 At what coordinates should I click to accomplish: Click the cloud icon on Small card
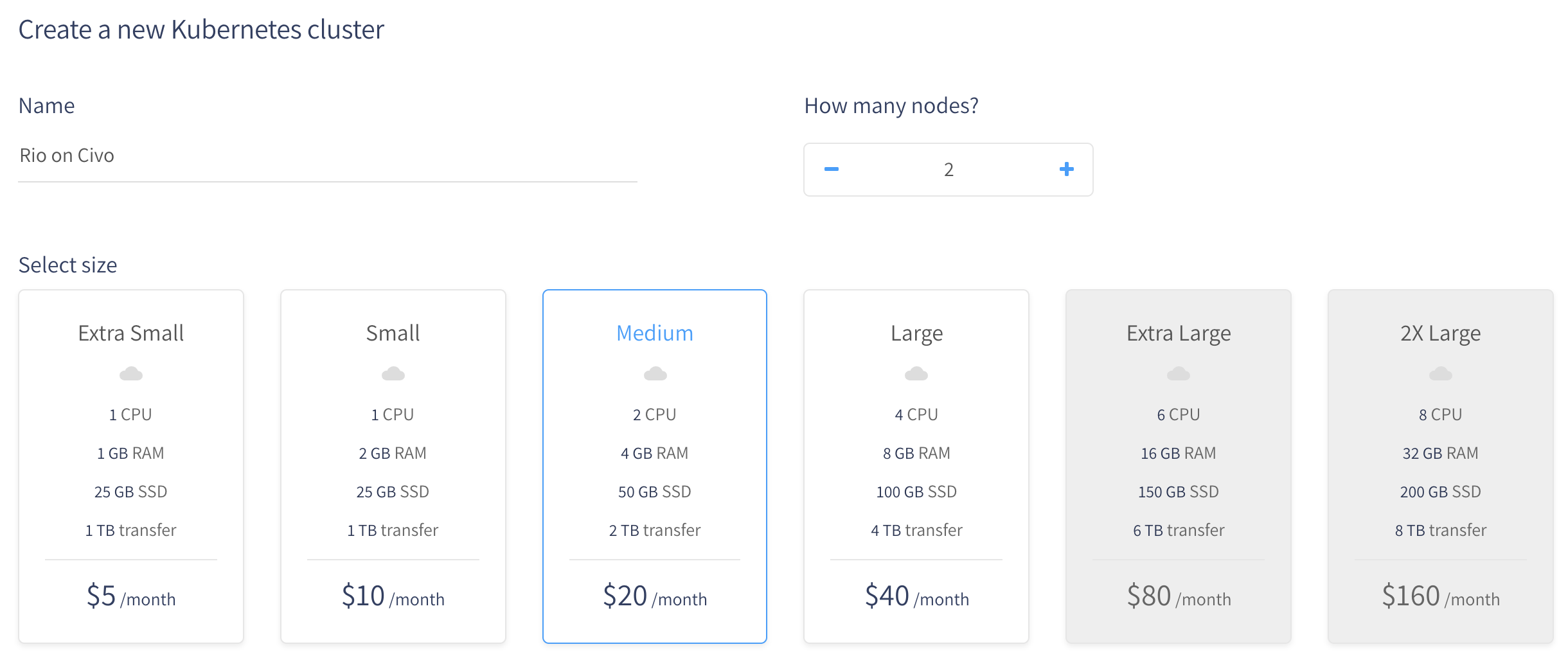pyautogui.click(x=393, y=373)
